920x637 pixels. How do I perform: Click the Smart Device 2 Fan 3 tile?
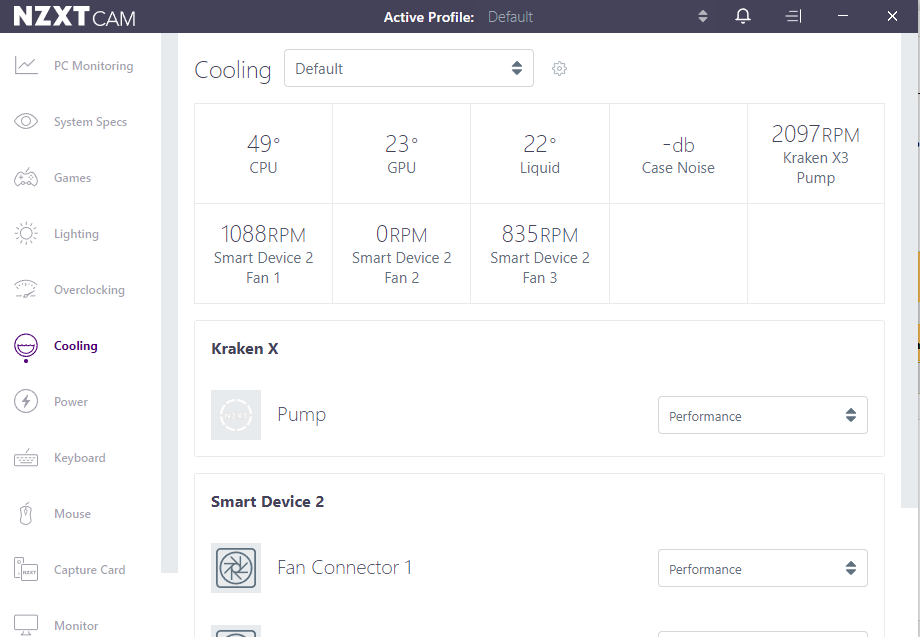coord(540,253)
